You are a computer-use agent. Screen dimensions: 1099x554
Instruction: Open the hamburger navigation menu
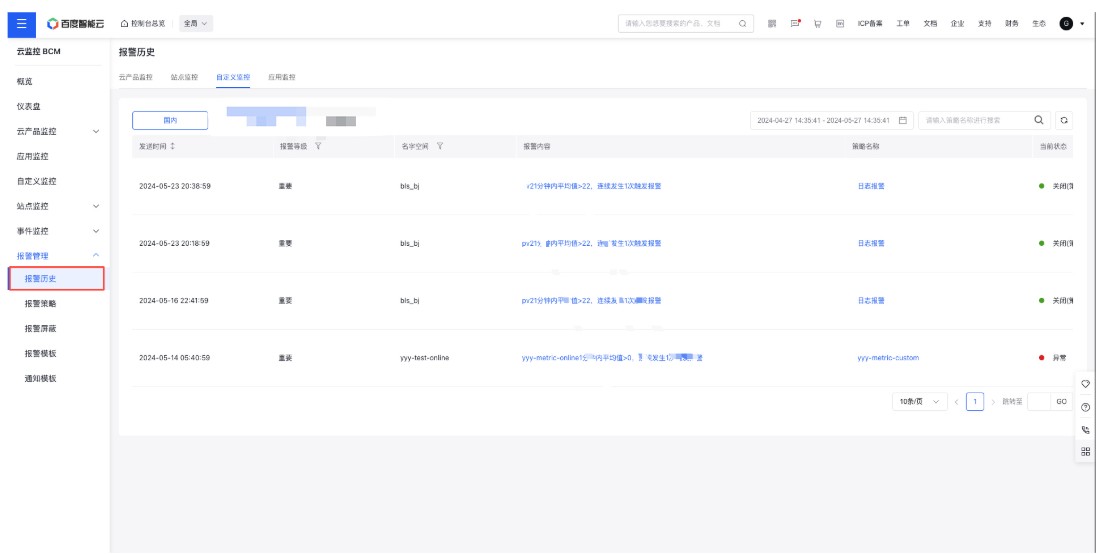pos(21,24)
